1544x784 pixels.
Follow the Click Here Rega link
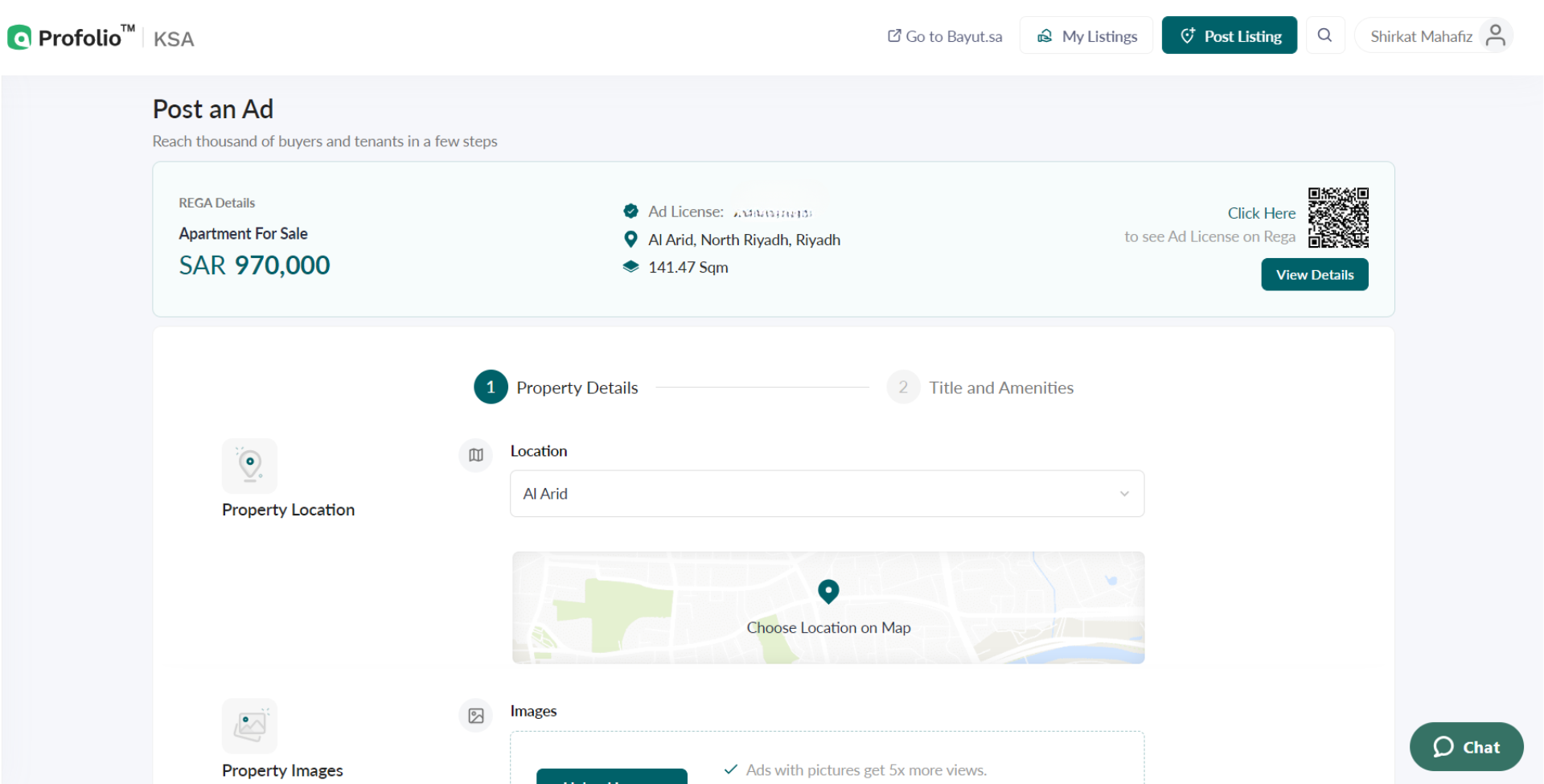(x=1261, y=213)
